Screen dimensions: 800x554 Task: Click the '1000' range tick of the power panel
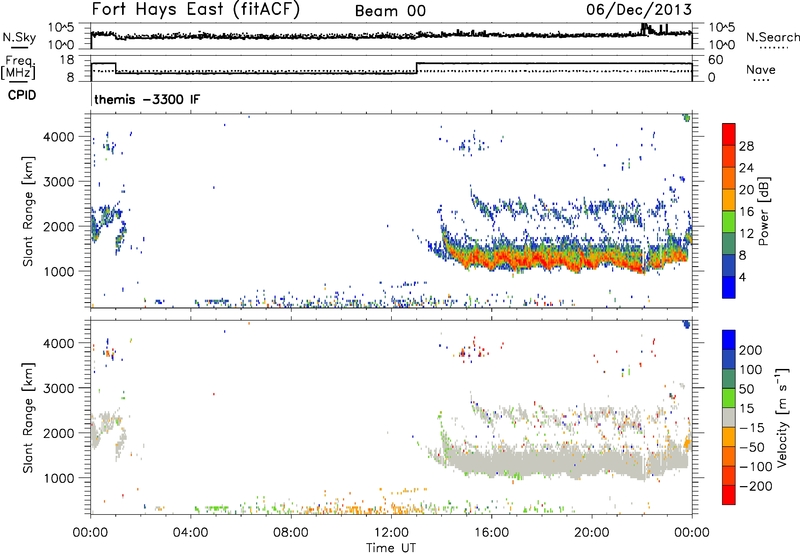[59, 271]
